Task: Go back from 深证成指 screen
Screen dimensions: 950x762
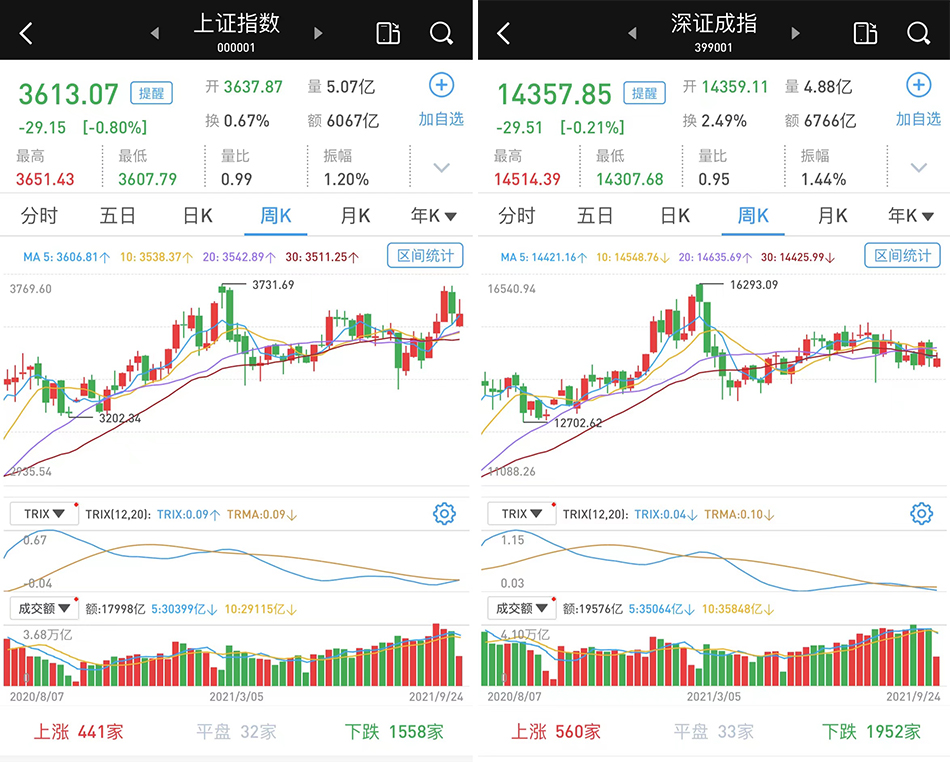Action: [x=503, y=33]
